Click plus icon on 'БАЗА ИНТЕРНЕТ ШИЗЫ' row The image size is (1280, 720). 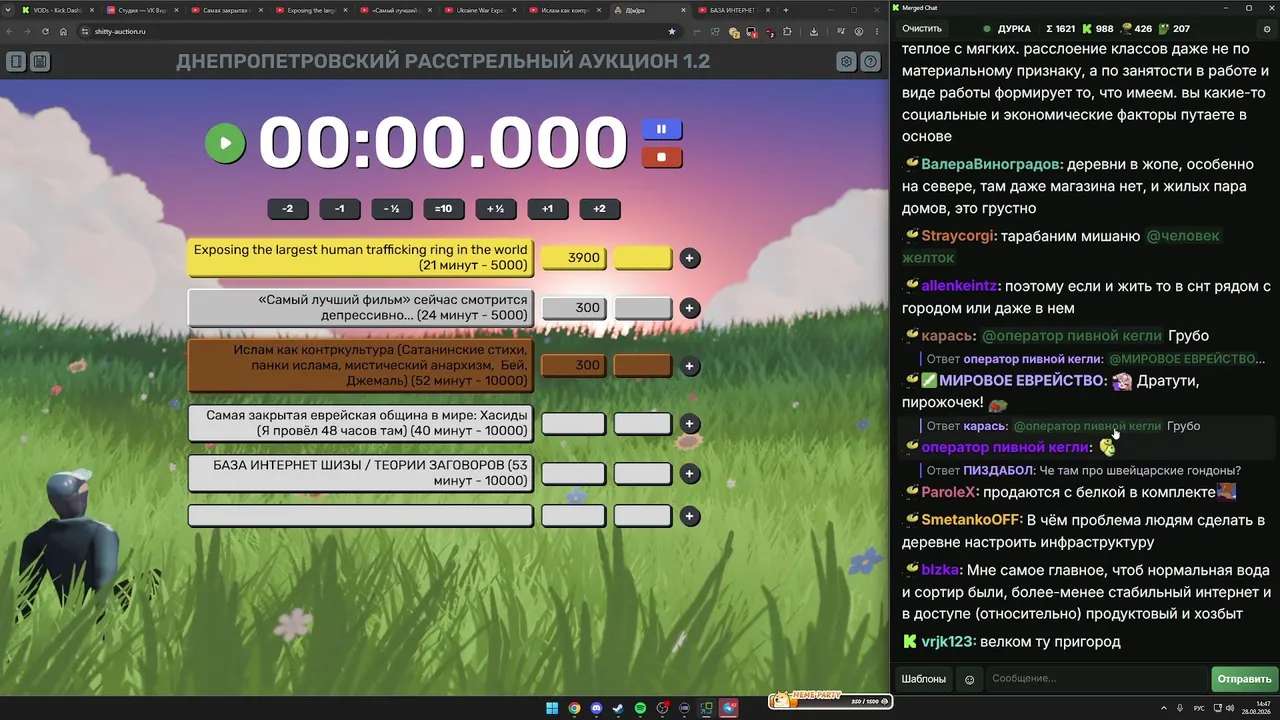pyautogui.click(x=689, y=474)
